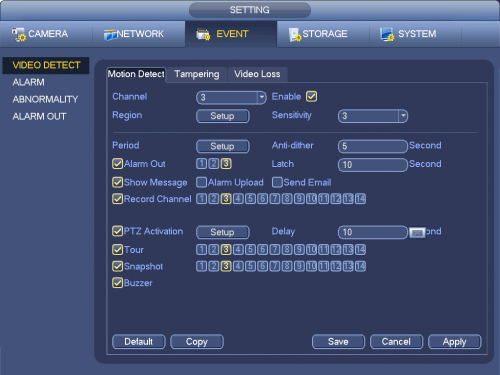Screen dimensions: 500x375
Task: Click the Period Setup button
Action: [x=223, y=146]
